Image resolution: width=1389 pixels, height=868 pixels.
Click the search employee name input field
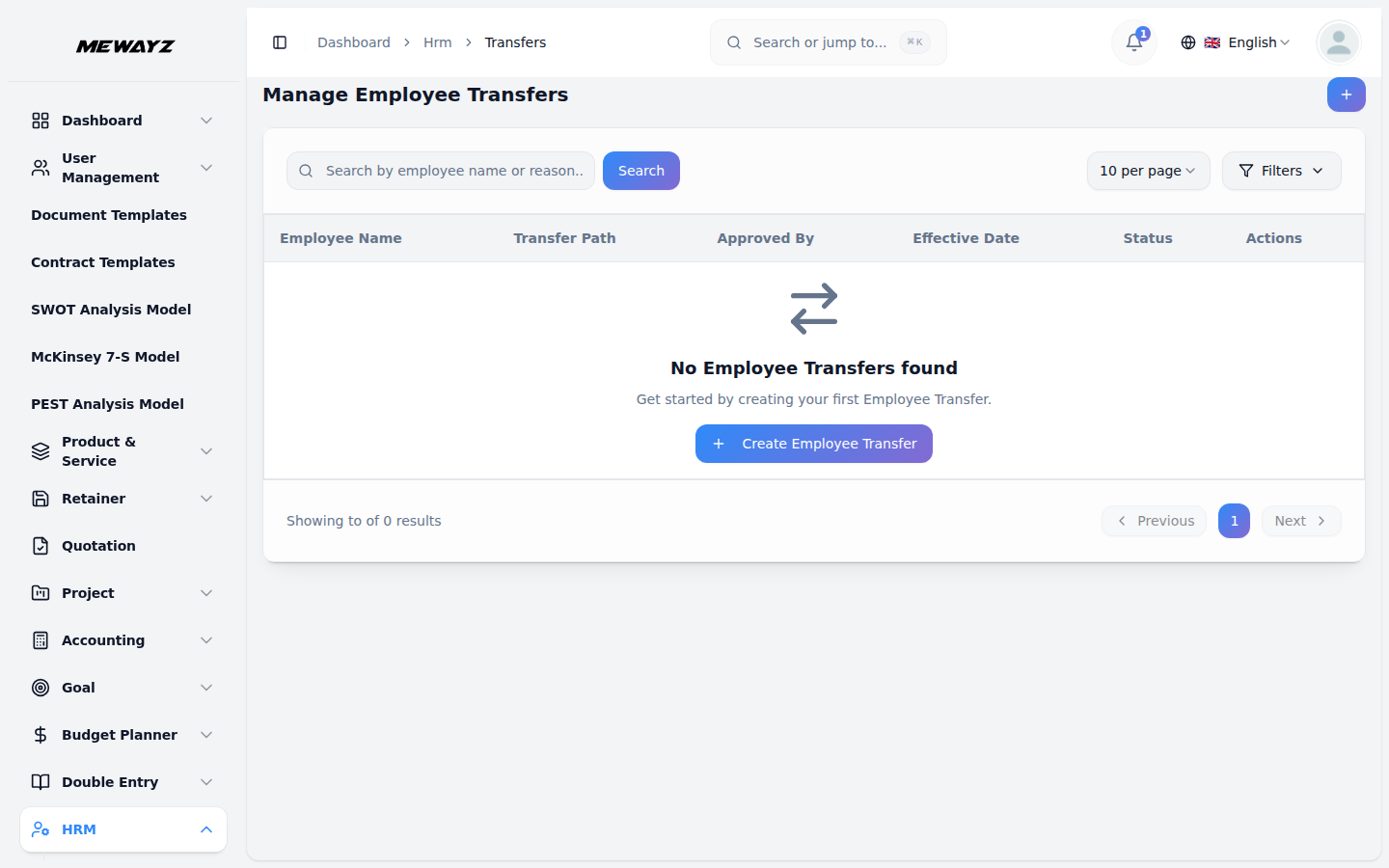pyautogui.click(x=440, y=171)
